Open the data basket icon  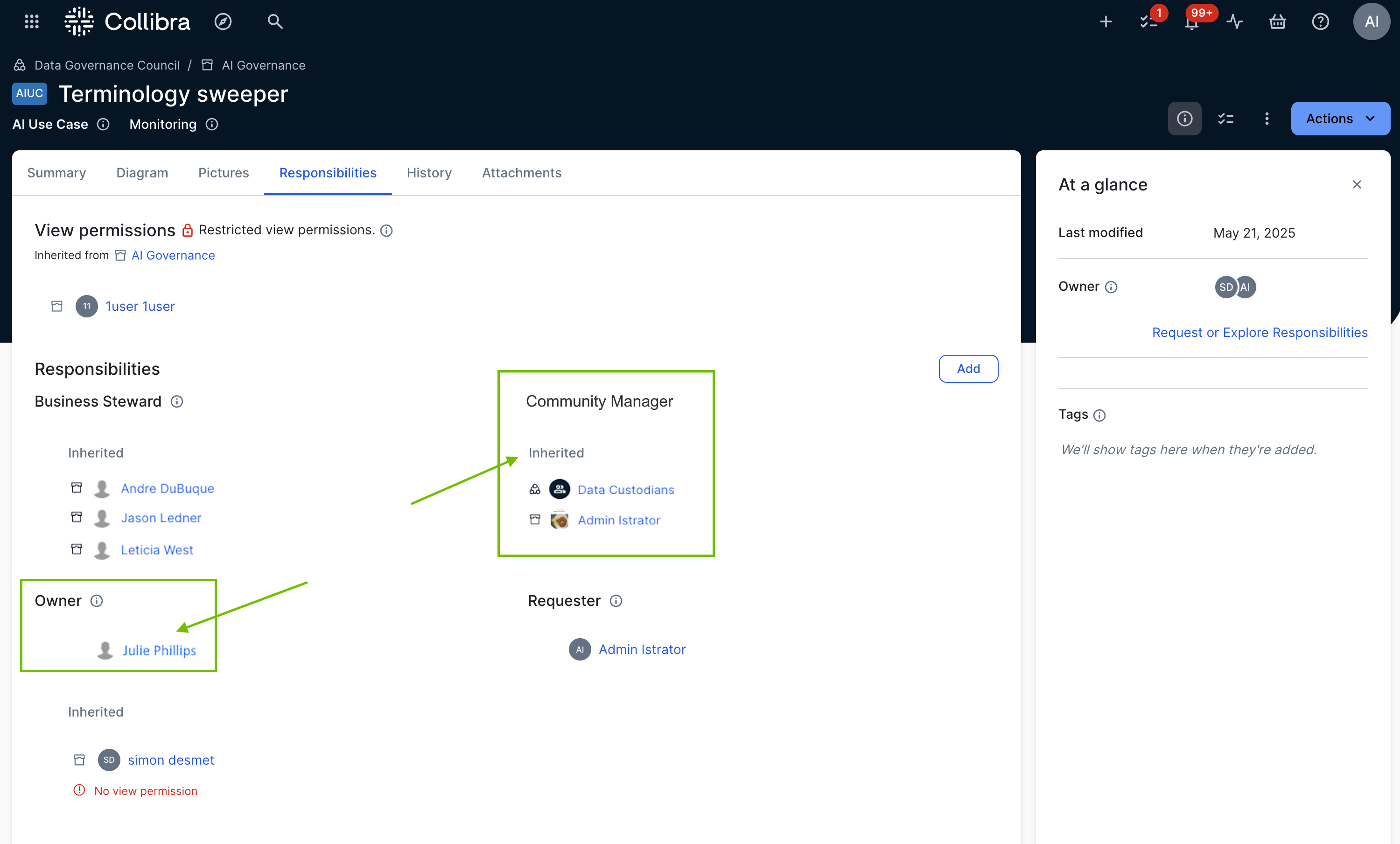tap(1277, 21)
